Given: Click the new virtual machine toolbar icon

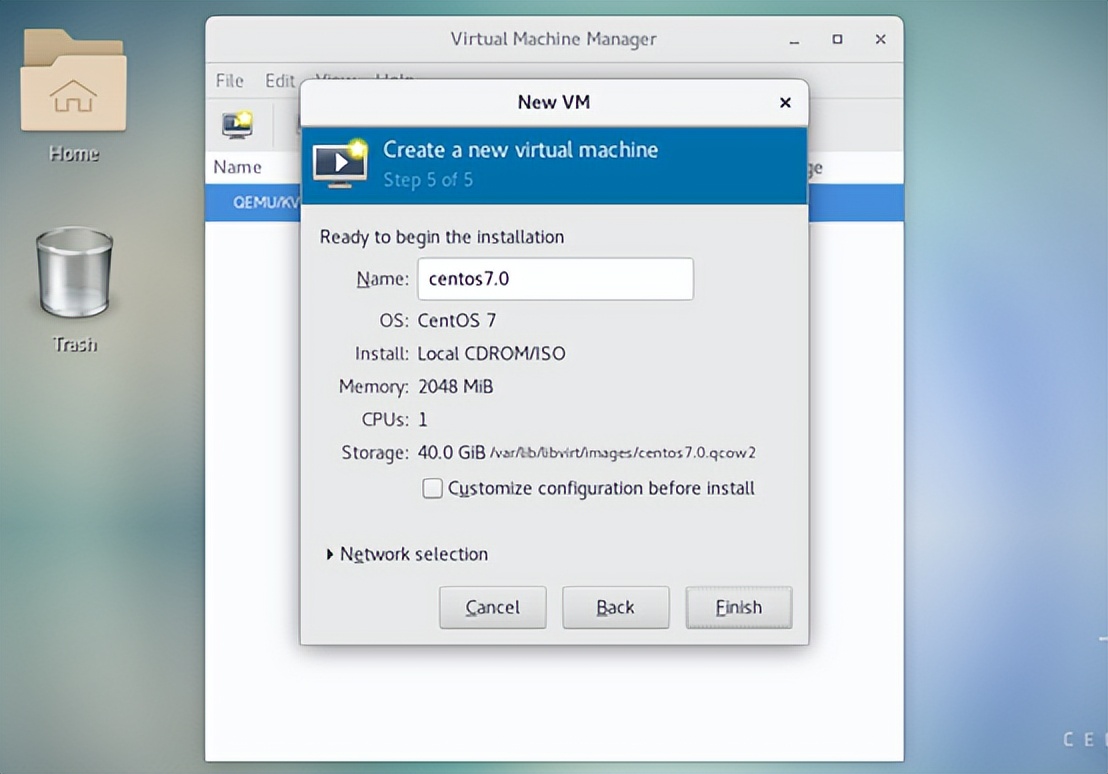Looking at the screenshot, I should tap(237, 124).
